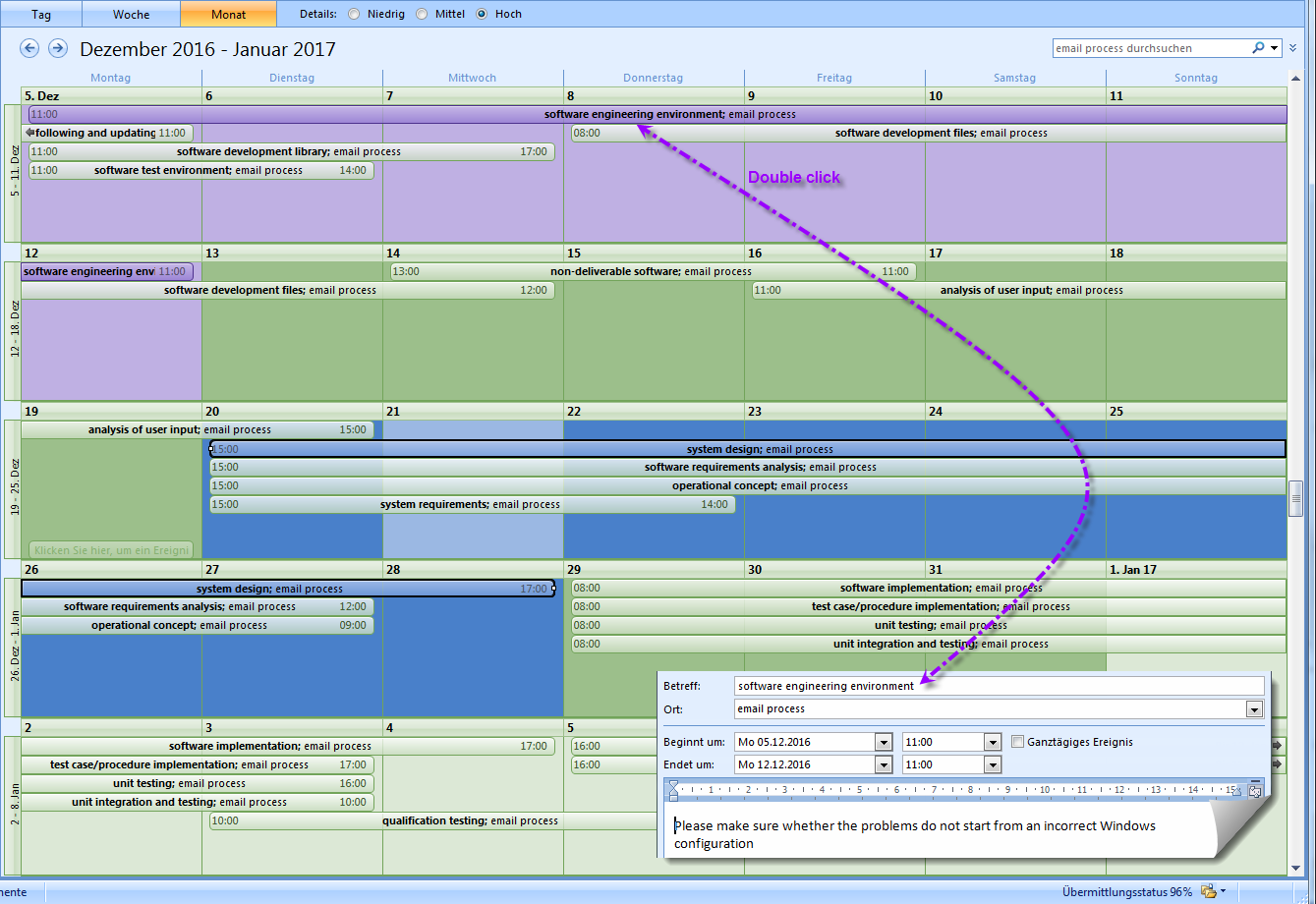Select the 'non-deliverable software' event
Screen dimensions: 1316x904
(653, 271)
